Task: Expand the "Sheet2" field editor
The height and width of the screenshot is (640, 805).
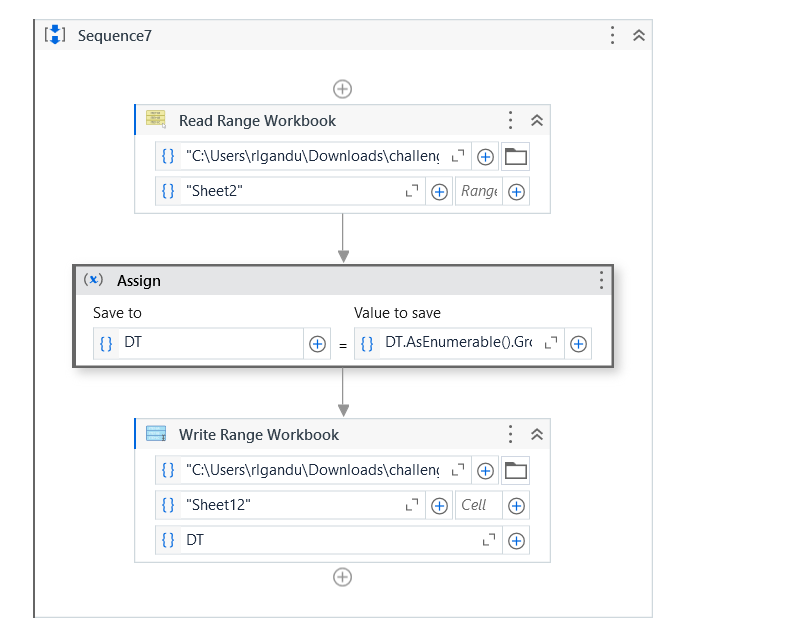Action: pyautogui.click(x=411, y=191)
